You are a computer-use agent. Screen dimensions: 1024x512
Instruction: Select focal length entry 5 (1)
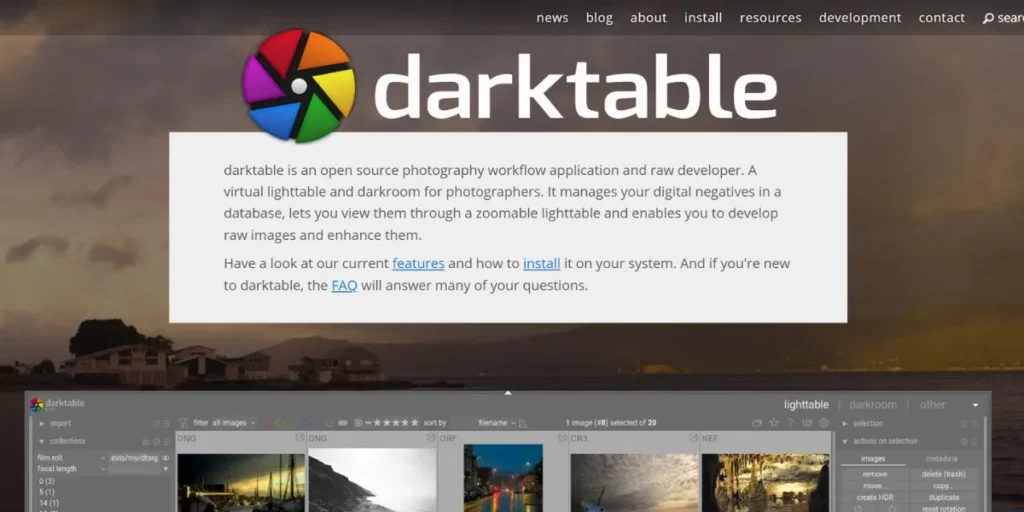pos(46,492)
